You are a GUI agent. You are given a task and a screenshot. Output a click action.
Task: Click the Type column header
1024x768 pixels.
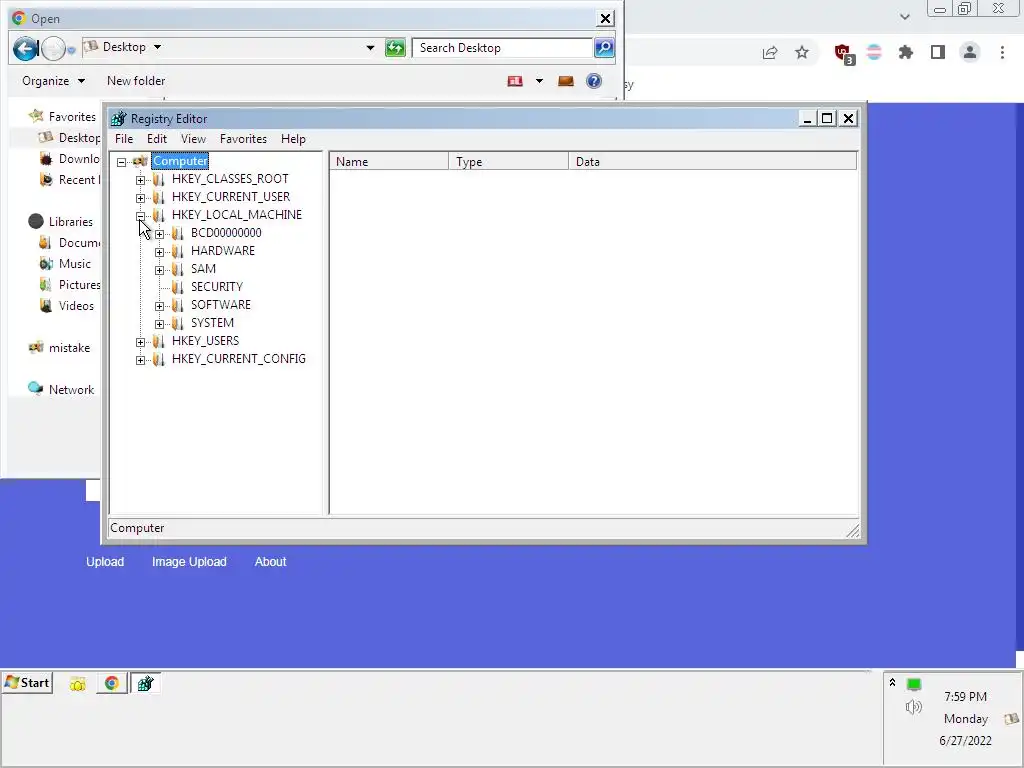point(509,162)
